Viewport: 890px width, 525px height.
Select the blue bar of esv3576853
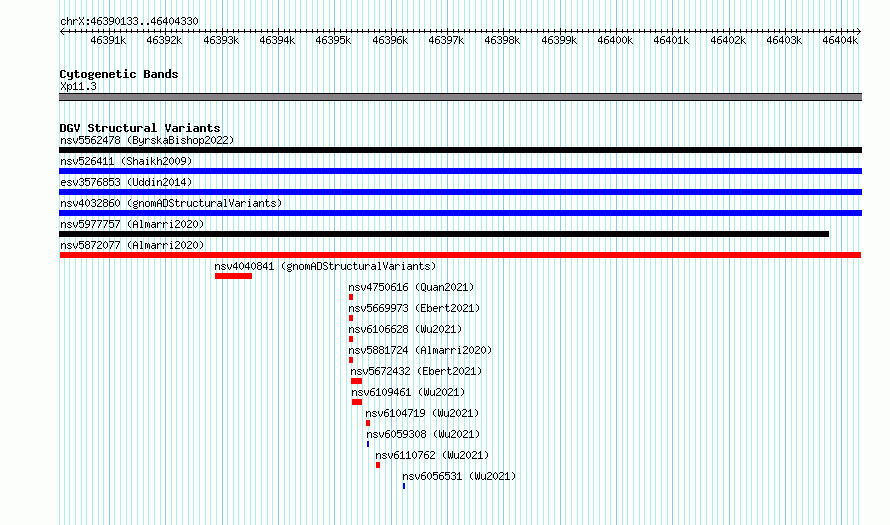click(460, 192)
